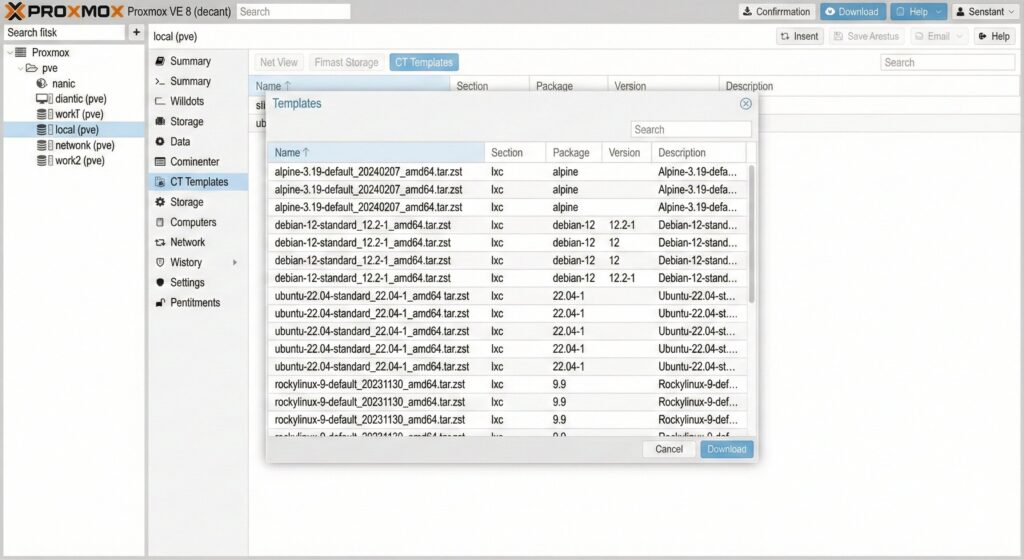Screen dimensions: 1024x559
Task: Click the Network icon in side menu
Action: pyautogui.click(x=160, y=243)
